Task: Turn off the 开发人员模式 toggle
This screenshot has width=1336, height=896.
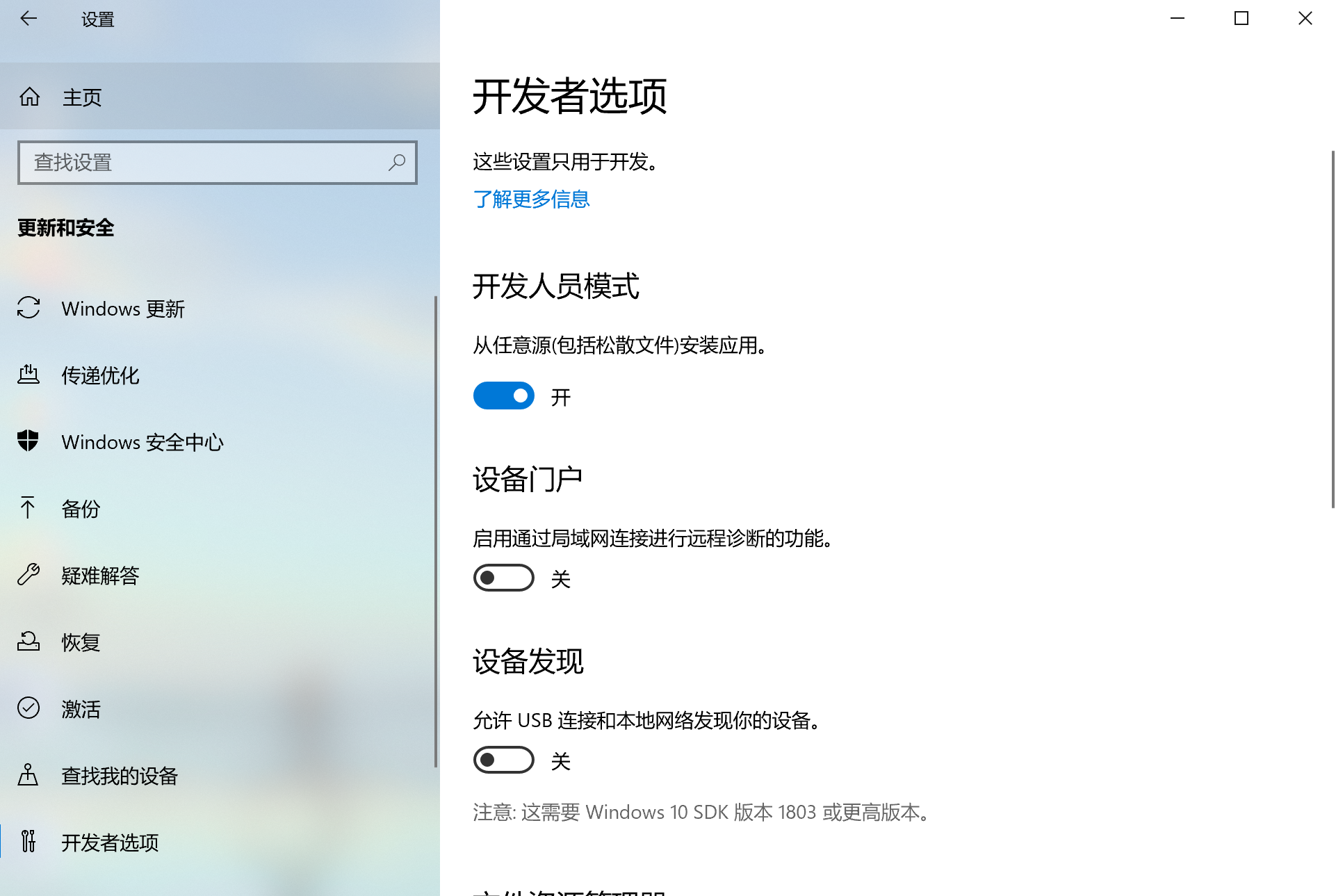Action: (x=504, y=396)
